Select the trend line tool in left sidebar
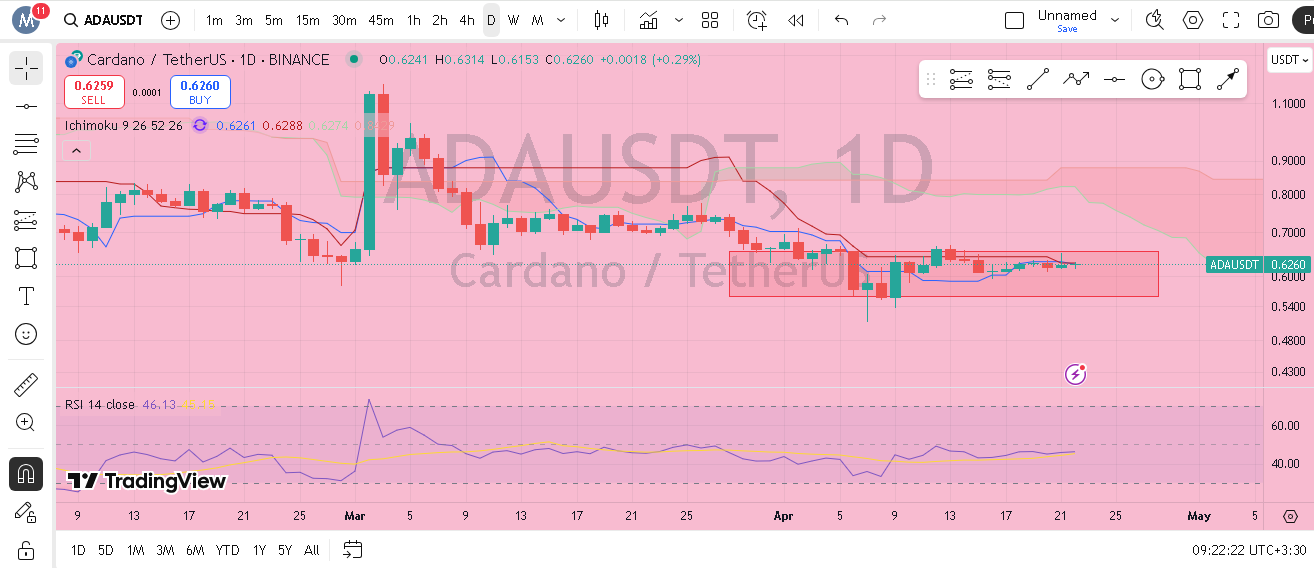 coord(26,106)
